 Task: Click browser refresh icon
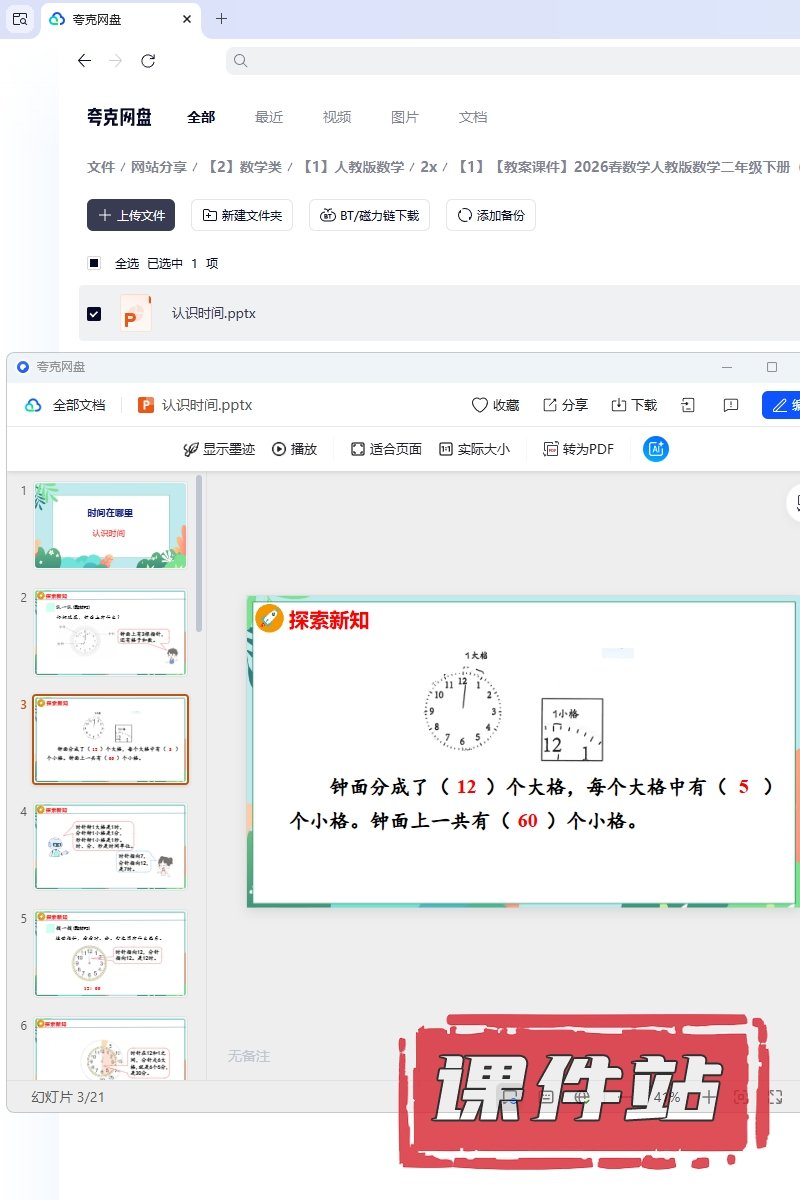(x=148, y=61)
